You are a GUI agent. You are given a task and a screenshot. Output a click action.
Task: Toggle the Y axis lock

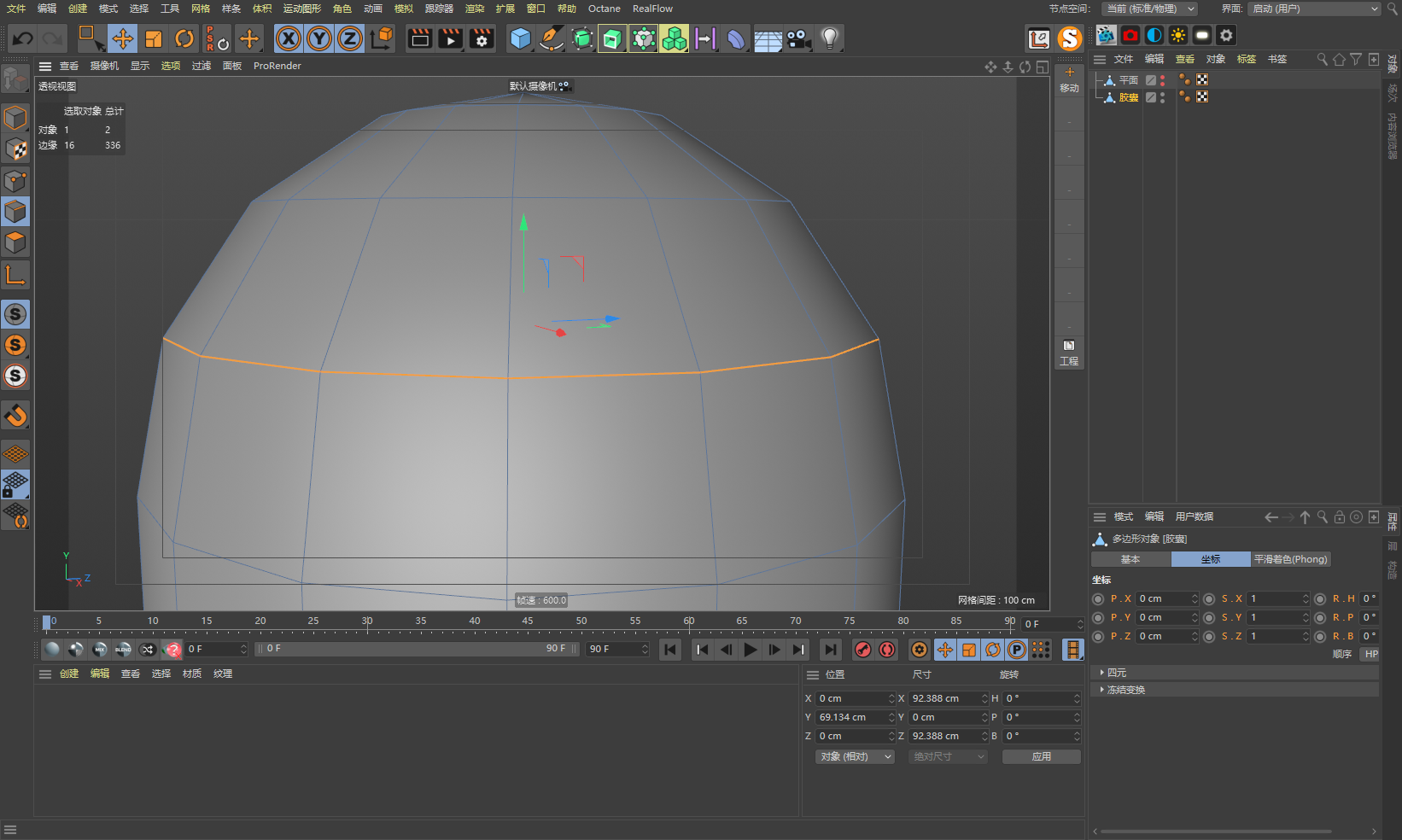click(319, 38)
